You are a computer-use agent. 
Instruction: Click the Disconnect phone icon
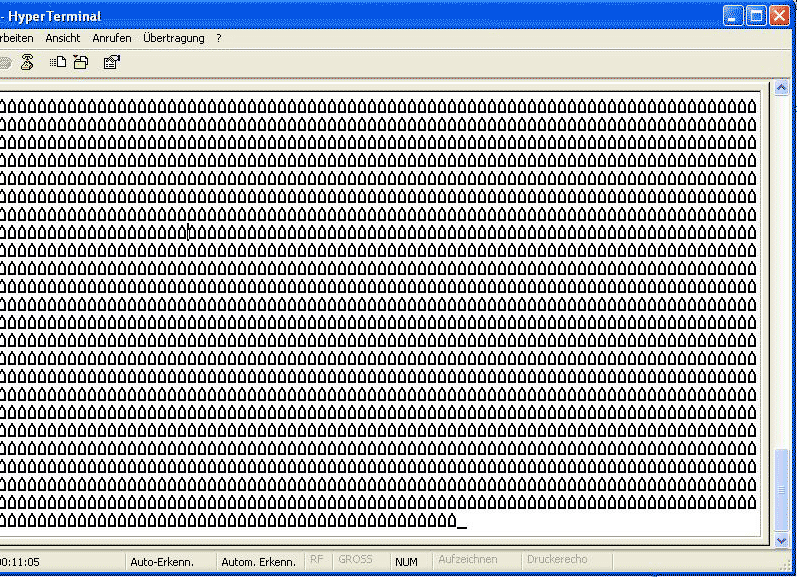(x=27, y=62)
